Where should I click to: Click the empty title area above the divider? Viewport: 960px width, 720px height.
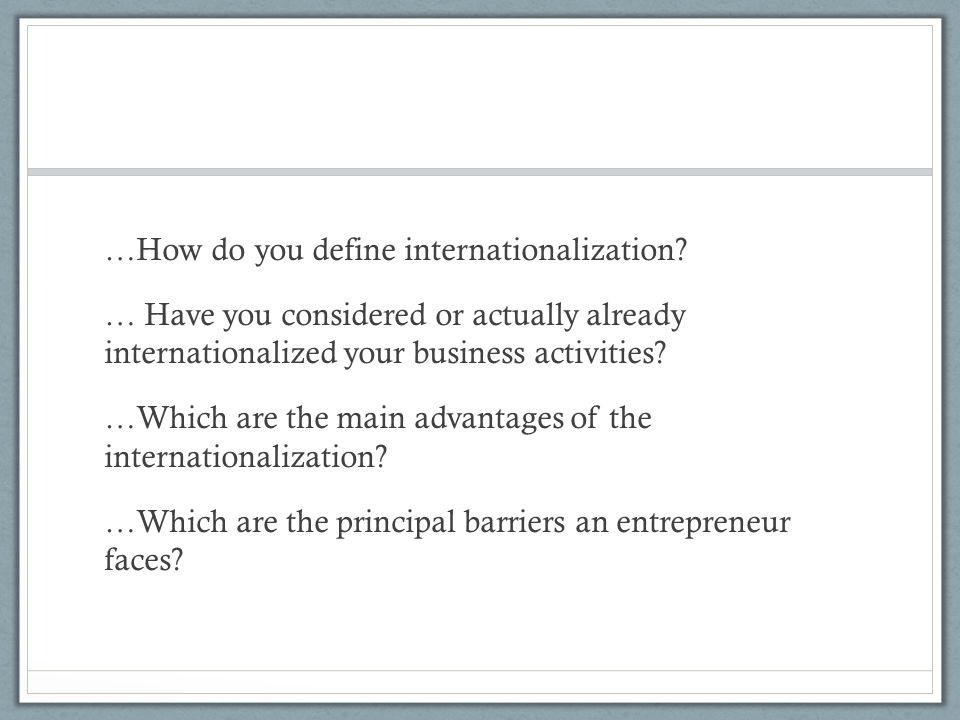(480, 97)
